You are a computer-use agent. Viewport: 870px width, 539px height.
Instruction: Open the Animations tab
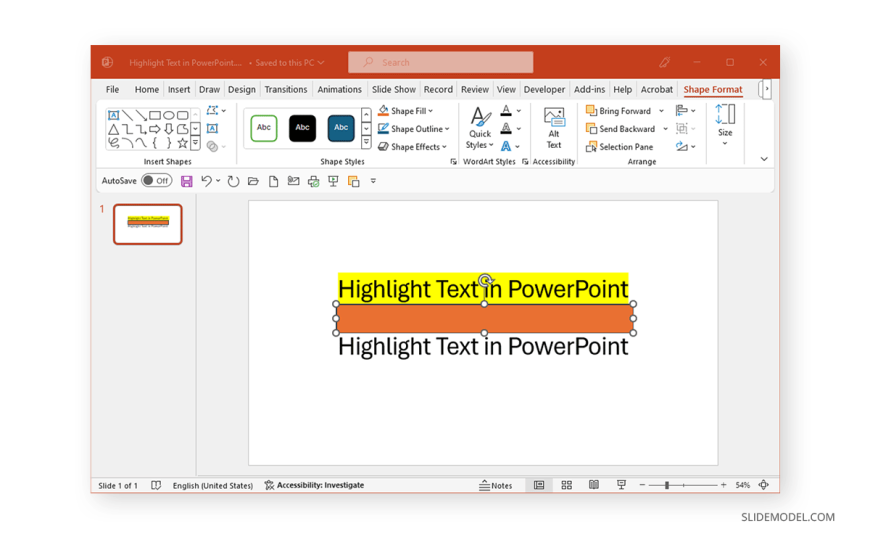[x=340, y=89]
